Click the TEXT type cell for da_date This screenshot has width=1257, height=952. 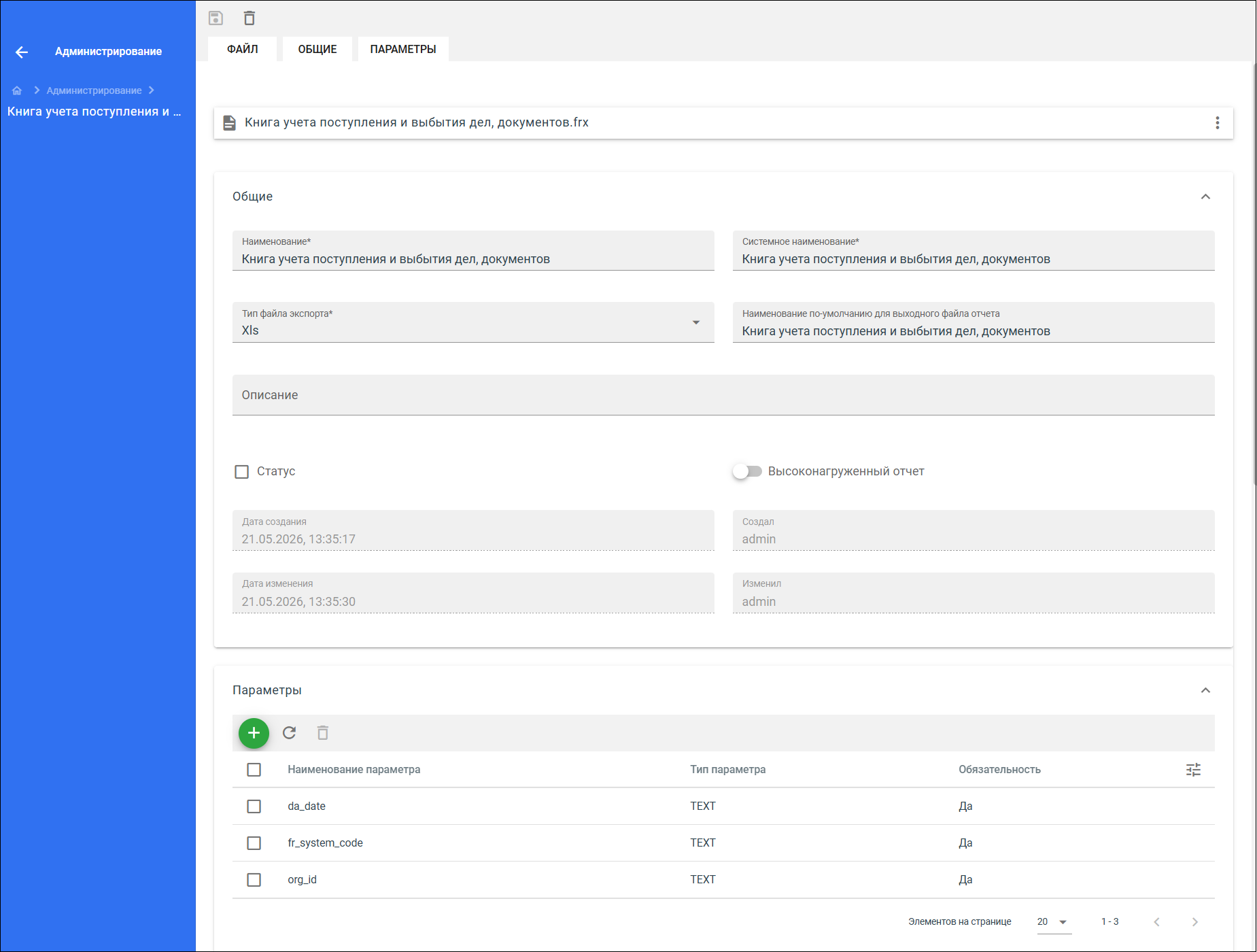tap(703, 806)
